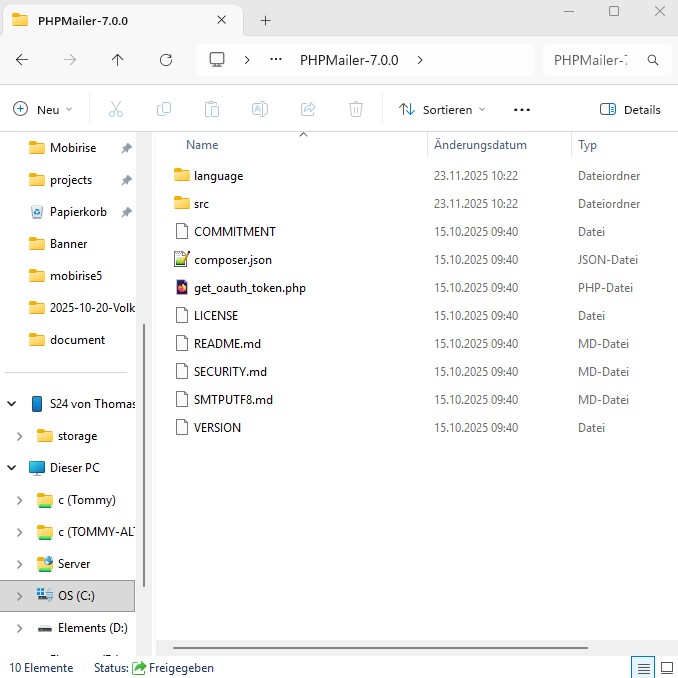
Task: Click the Rename icon in toolbar
Action: coord(260,109)
